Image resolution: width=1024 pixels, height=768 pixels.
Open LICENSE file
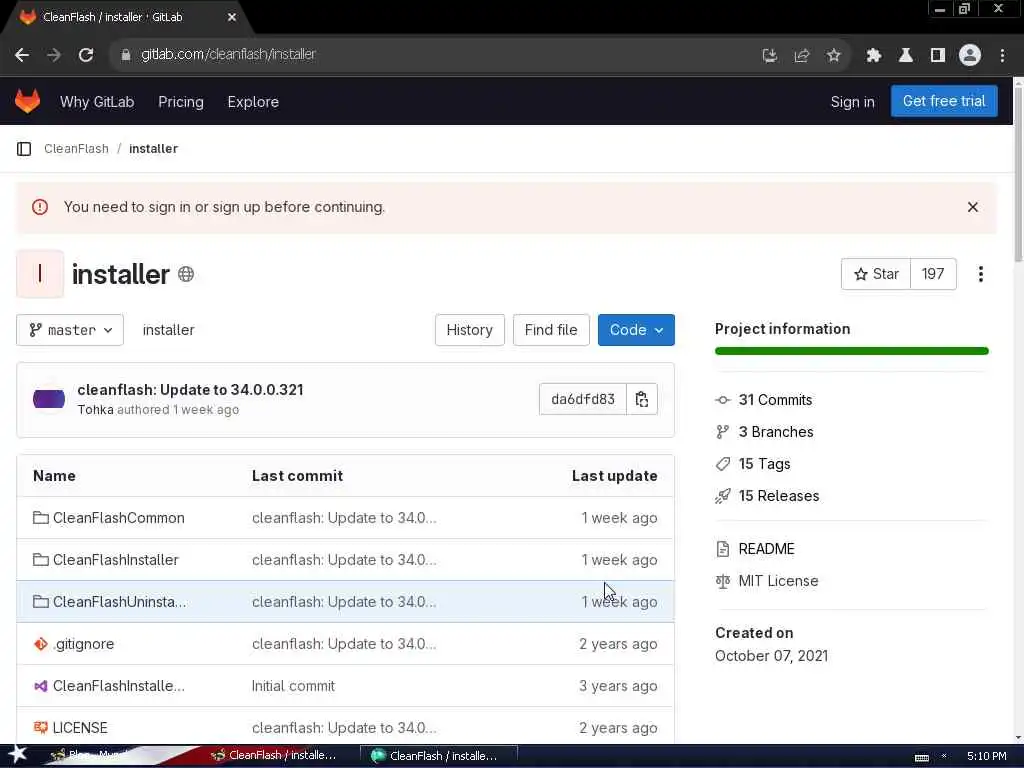point(80,728)
